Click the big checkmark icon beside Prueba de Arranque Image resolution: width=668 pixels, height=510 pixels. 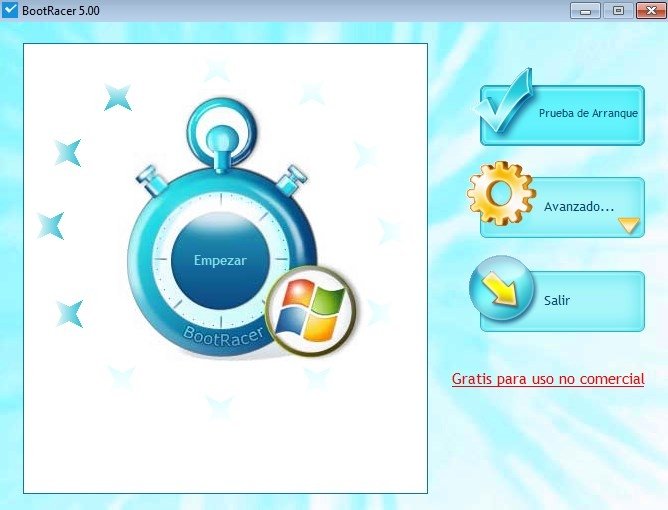504,101
